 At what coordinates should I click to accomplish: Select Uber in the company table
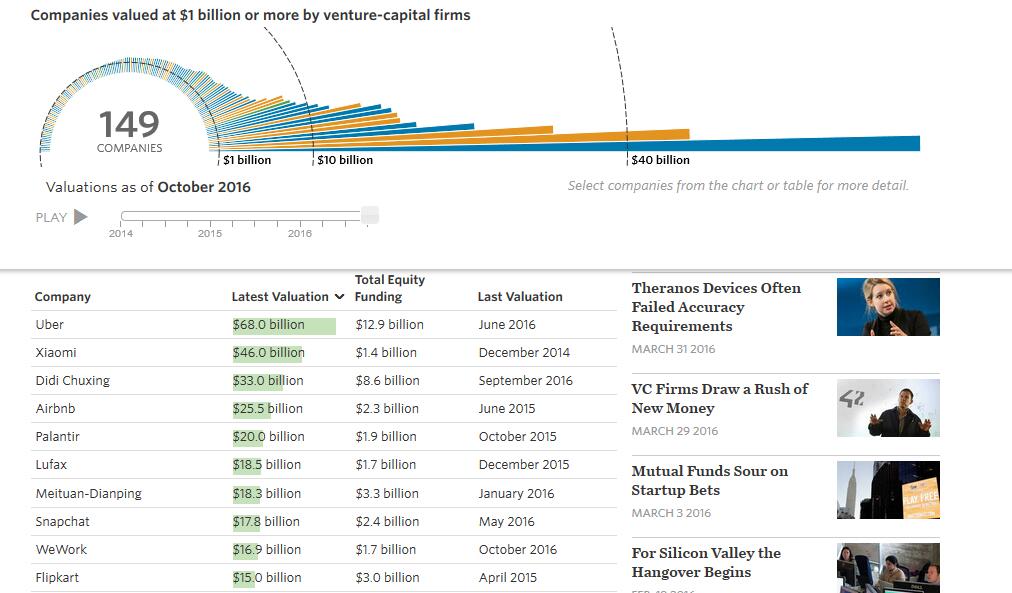click(x=50, y=325)
